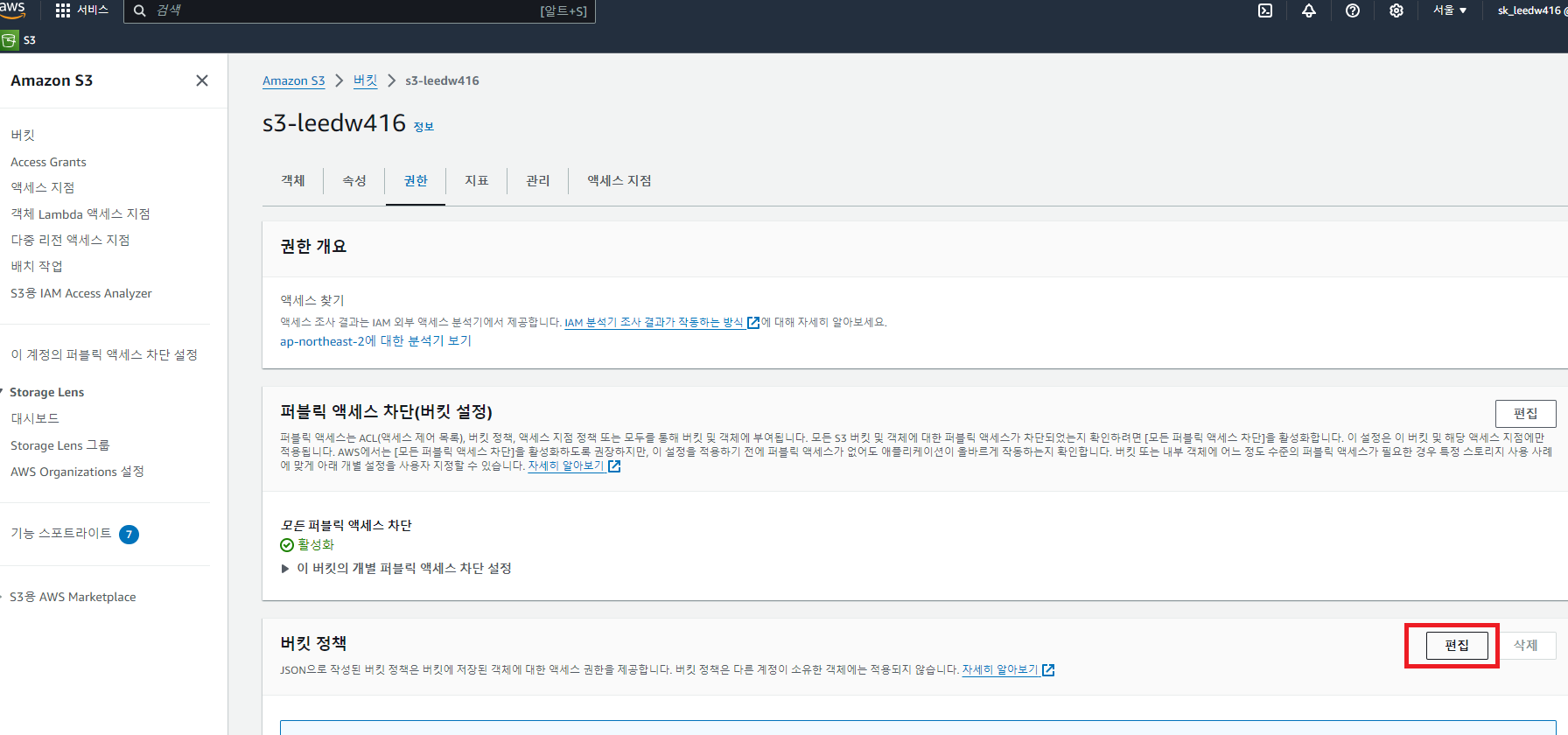1568x735 pixels.
Task: Switch to the 객체 tab
Action: [x=293, y=180]
